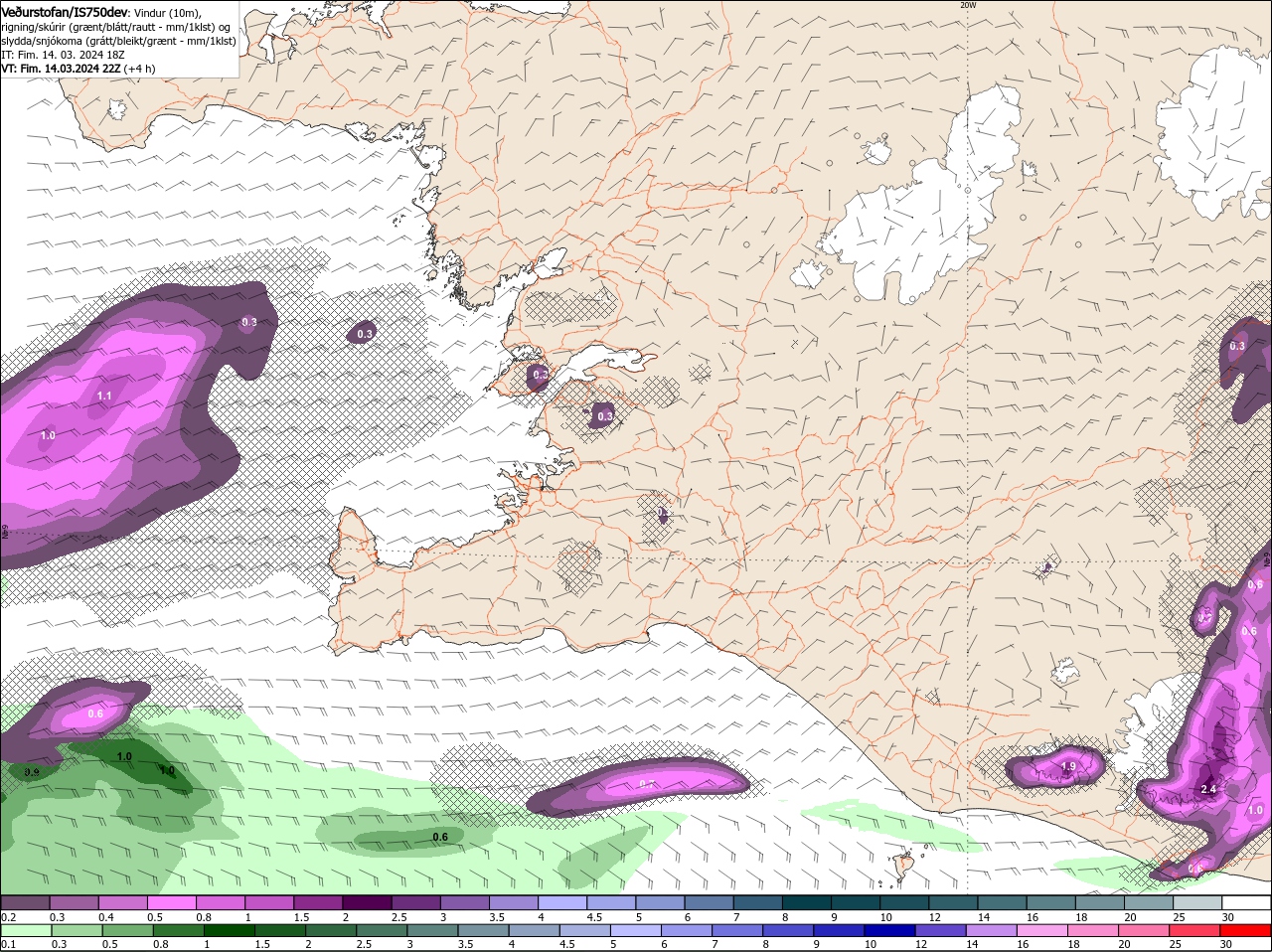Click the darkest green rain swatch labeled 1

coord(229,931)
